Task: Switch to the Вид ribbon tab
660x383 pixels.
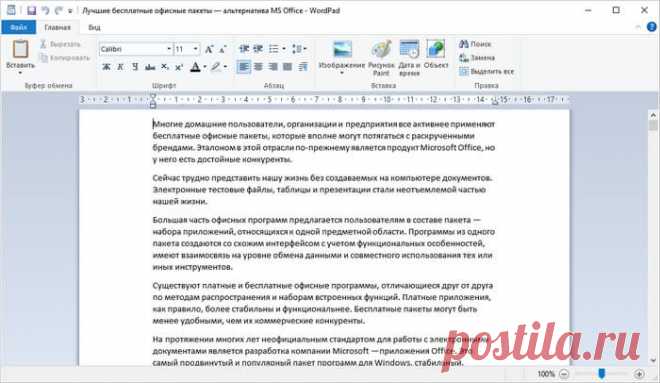Action: point(94,27)
